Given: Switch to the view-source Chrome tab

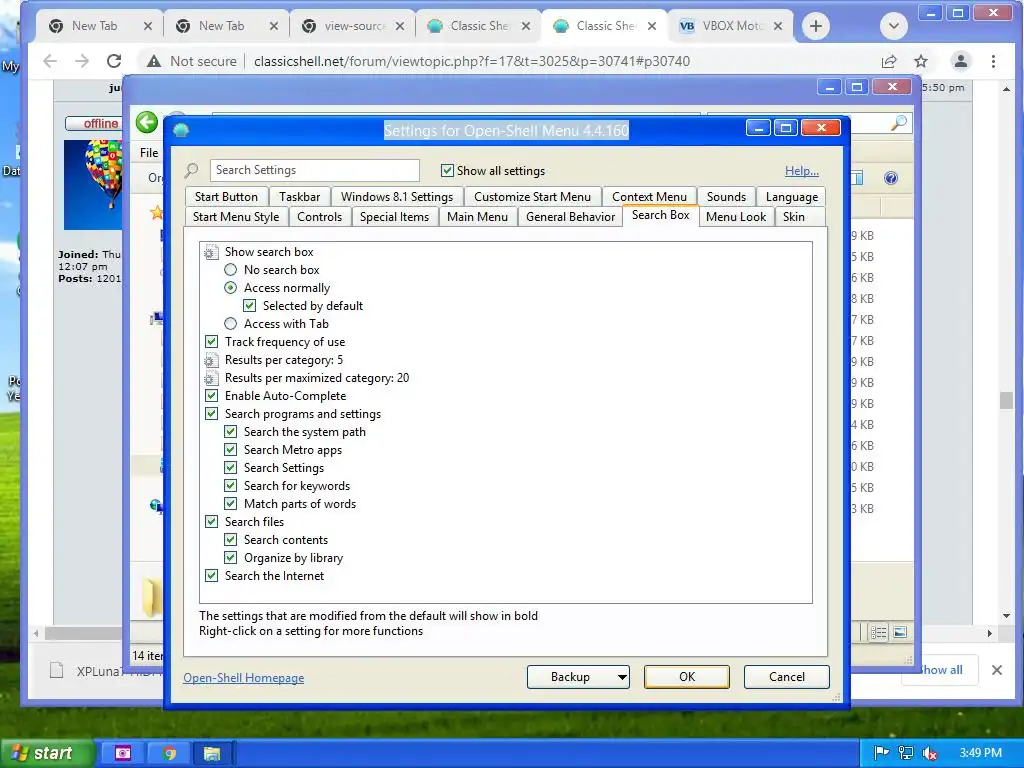Looking at the screenshot, I should 353,26.
